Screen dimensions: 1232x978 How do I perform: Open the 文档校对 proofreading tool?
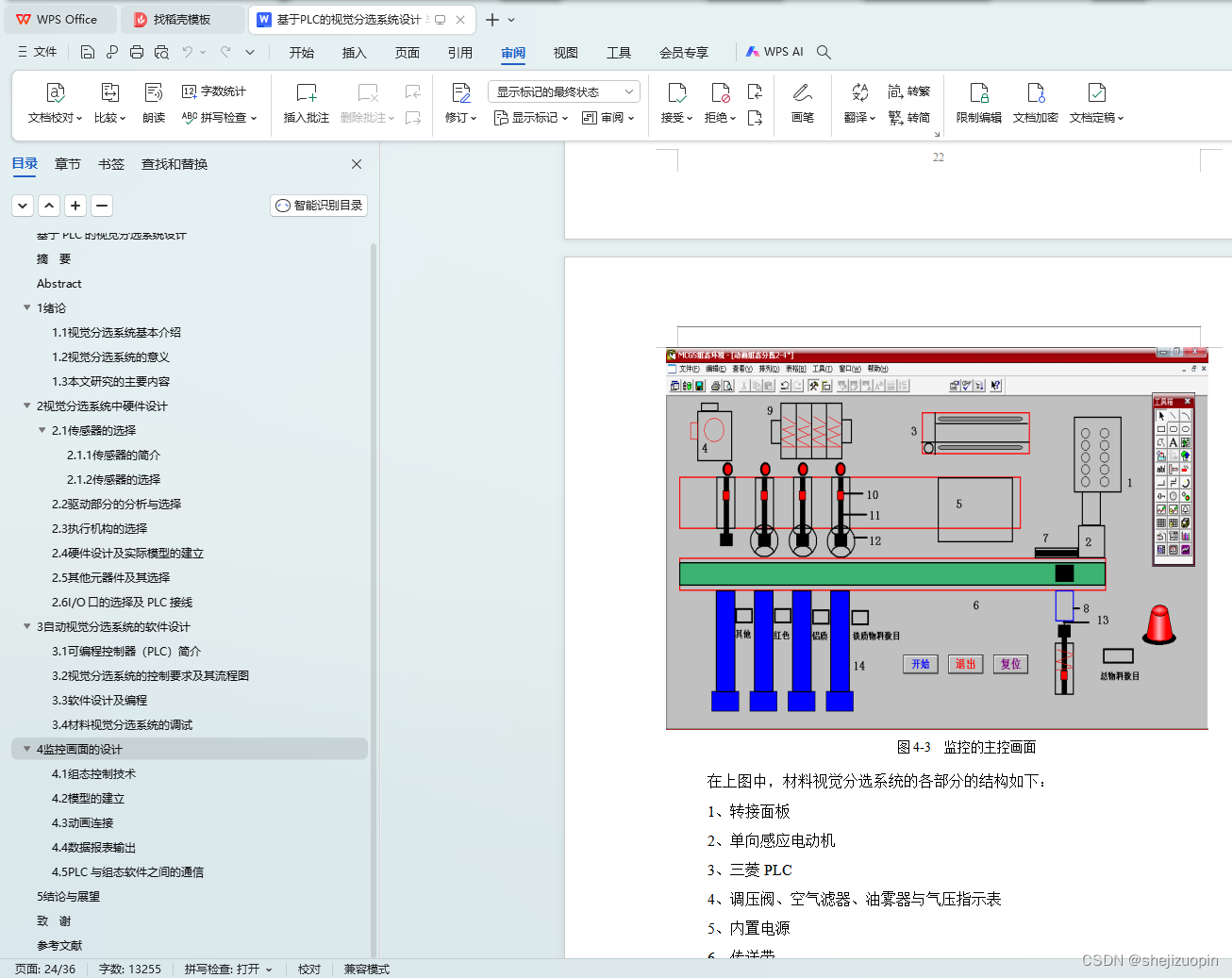(55, 104)
